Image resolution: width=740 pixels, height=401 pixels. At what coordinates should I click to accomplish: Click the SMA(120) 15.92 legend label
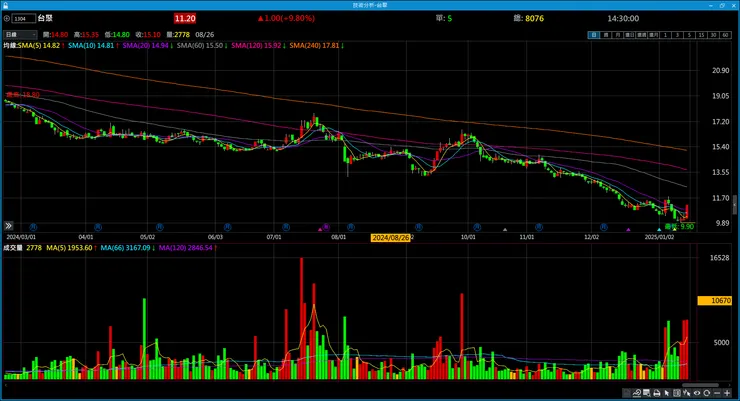coord(256,46)
